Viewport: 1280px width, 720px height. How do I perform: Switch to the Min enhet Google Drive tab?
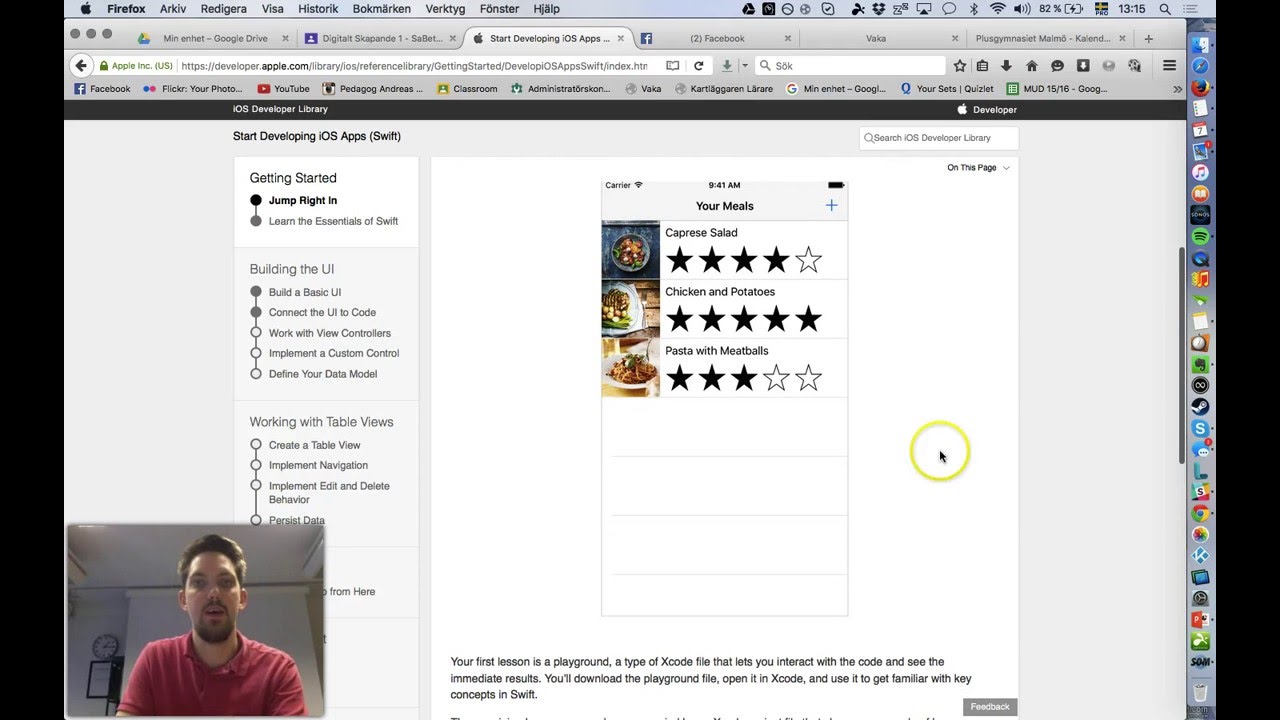click(213, 38)
